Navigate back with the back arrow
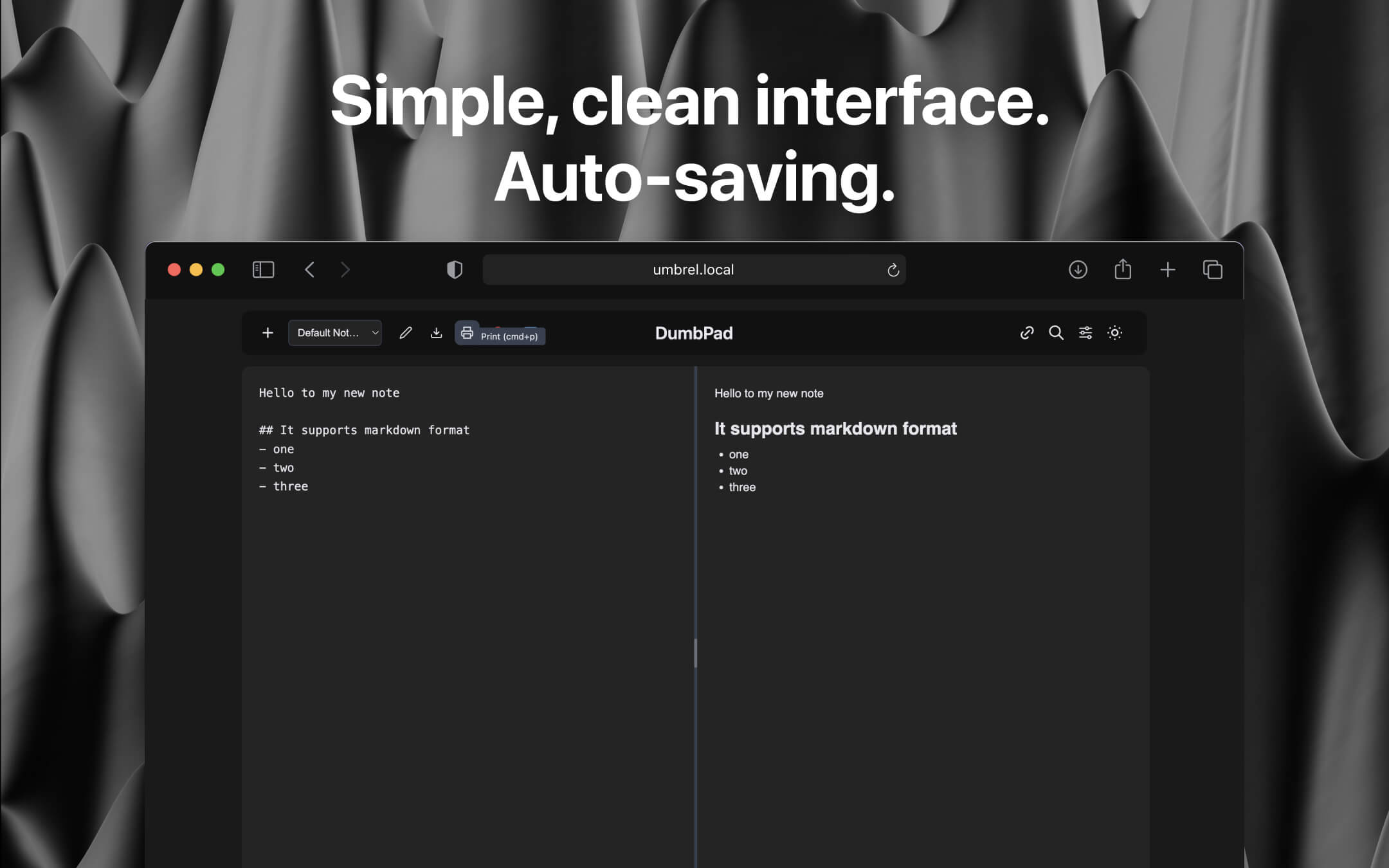Screen dimensions: 1389x868 (x=310, y=269)
